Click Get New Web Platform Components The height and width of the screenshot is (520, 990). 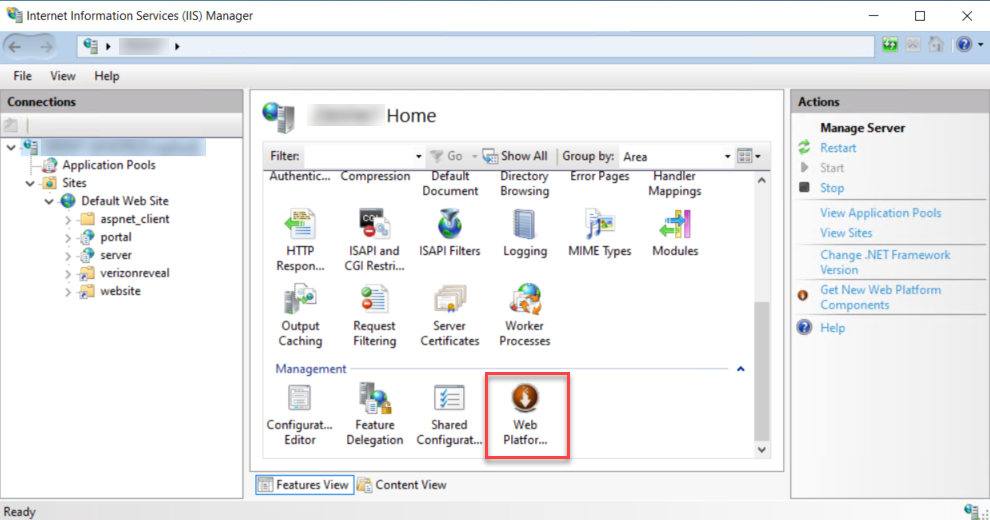coord(880,297)
